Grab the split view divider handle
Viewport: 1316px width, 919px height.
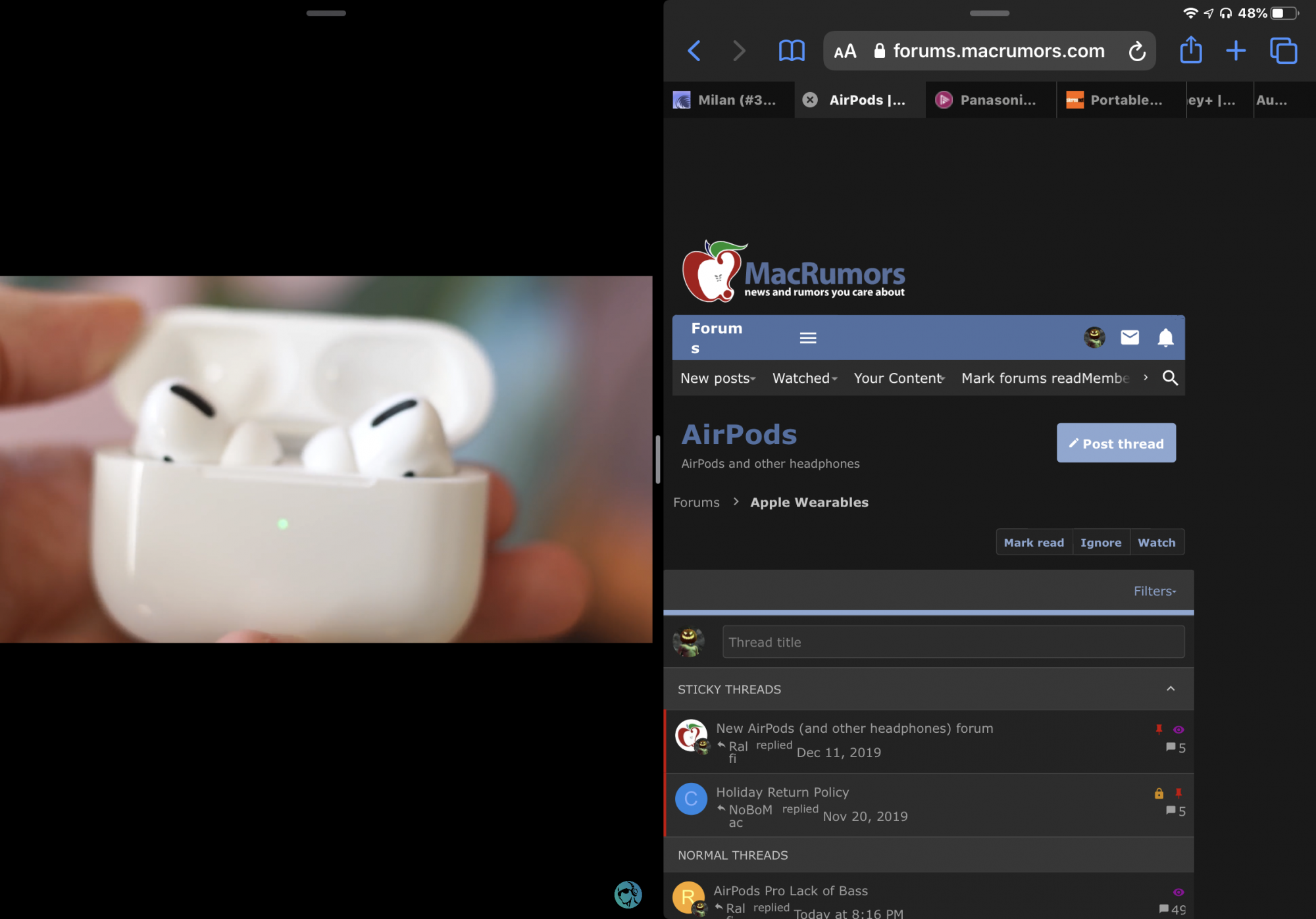(x=658, y=459)
